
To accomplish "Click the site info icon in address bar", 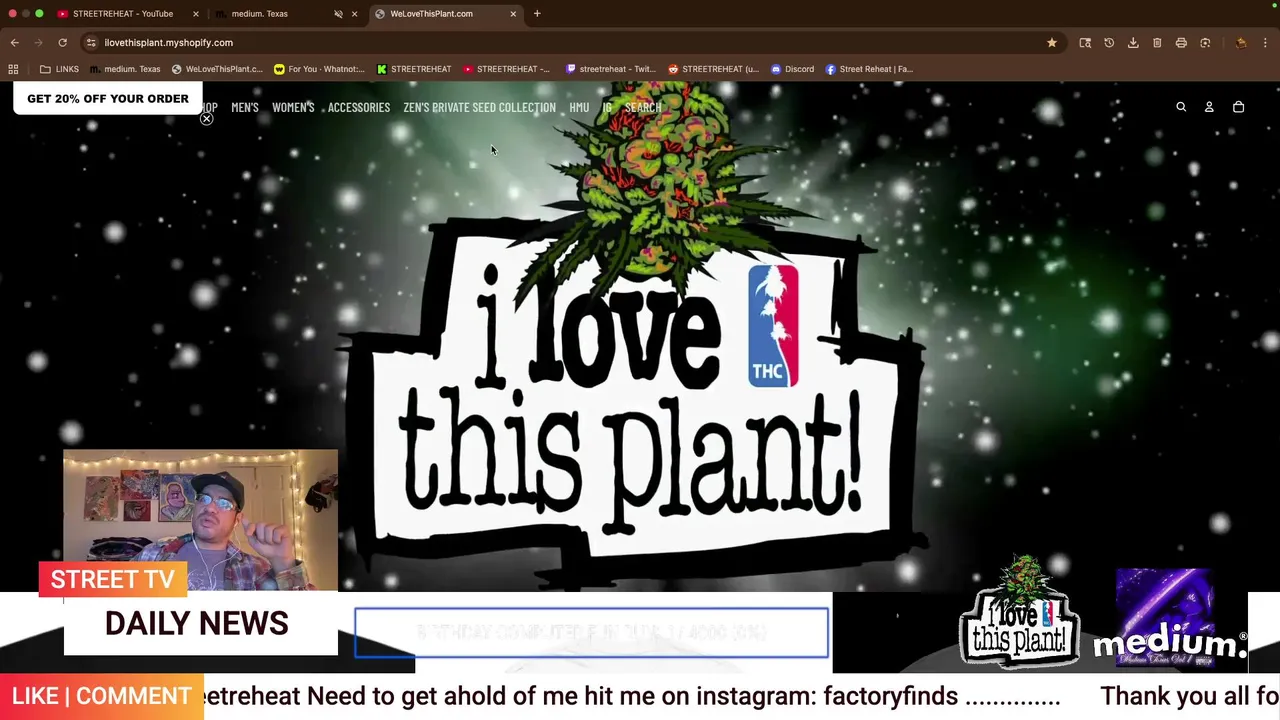I will click(91, 43).
